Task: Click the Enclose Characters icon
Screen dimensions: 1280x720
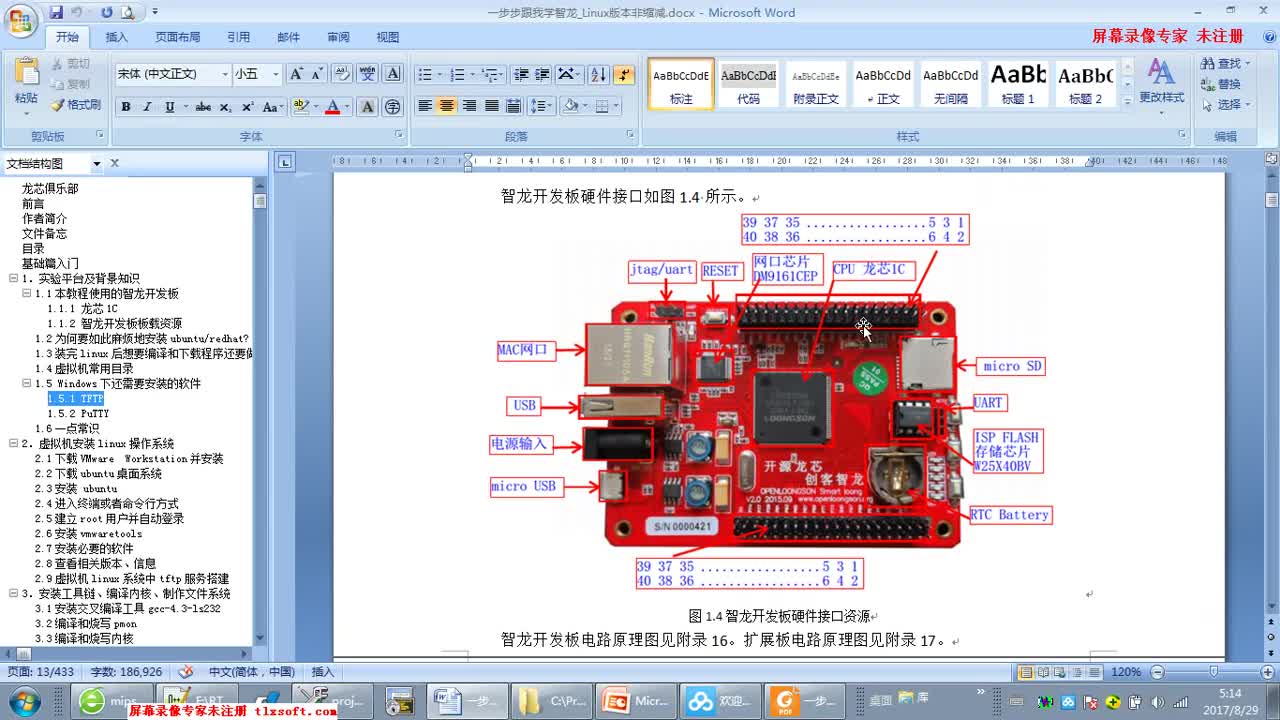Action: tap(393, 106)
